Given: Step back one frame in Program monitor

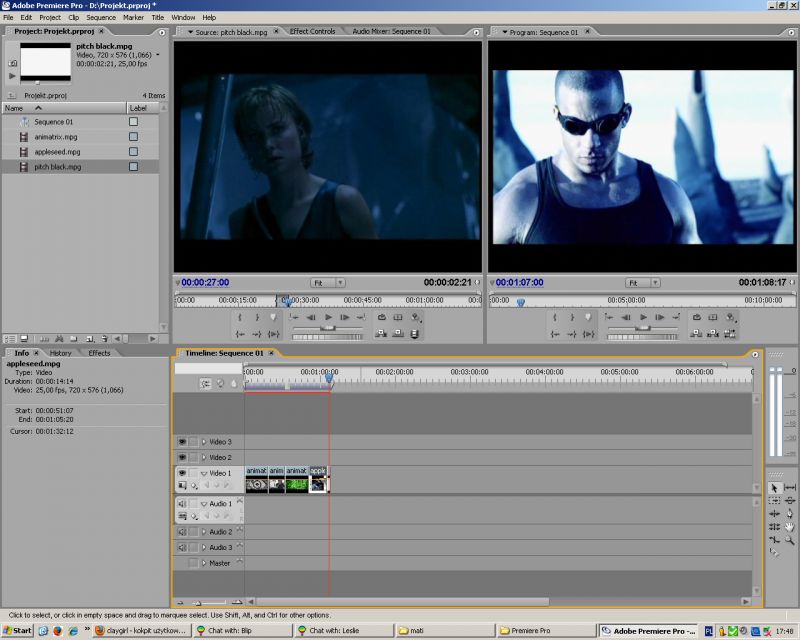Looking at the screenshot, I should coord(626,317).
